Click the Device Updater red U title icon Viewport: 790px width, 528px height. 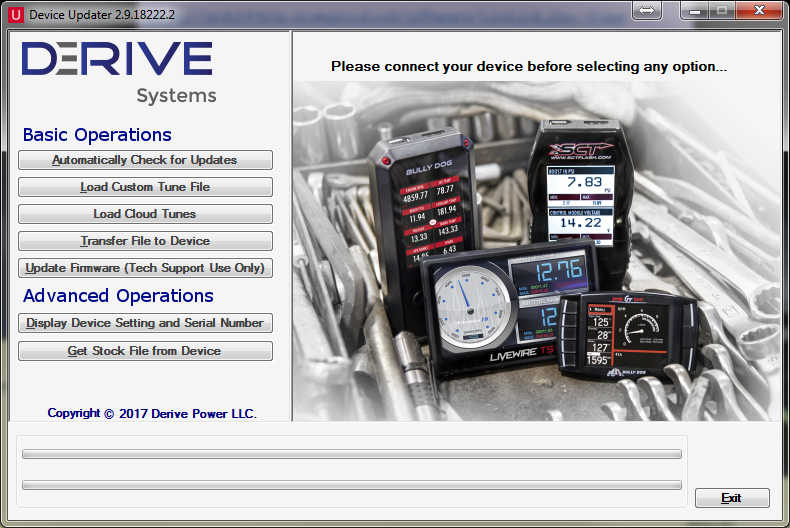(x=16, y=15)
